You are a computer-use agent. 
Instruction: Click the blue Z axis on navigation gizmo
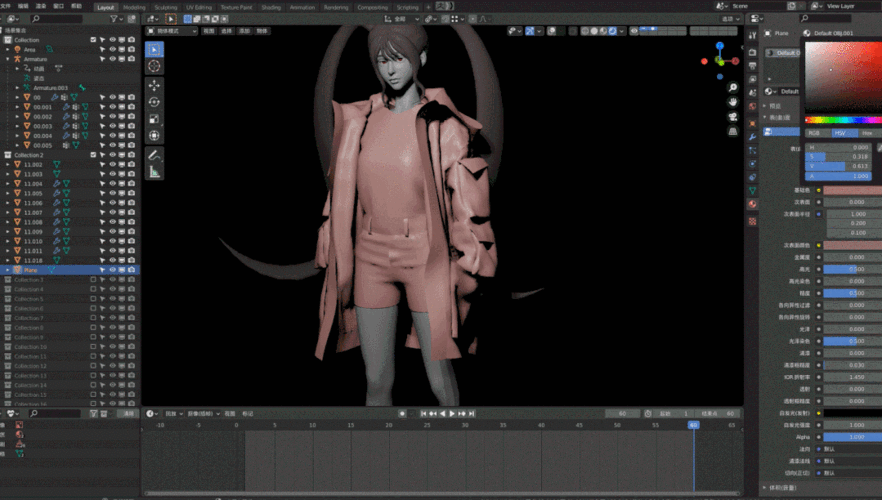tap(720, 46)
